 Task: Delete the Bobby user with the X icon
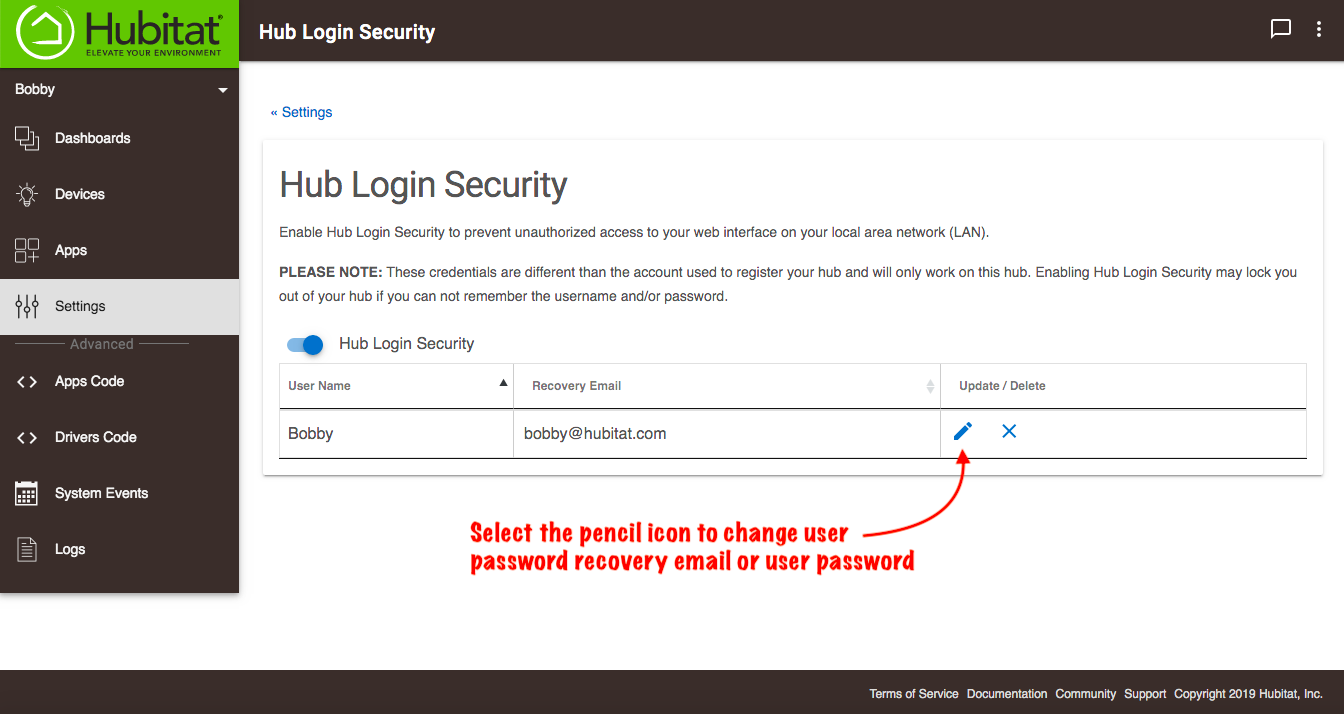[x=1008, y=431]
